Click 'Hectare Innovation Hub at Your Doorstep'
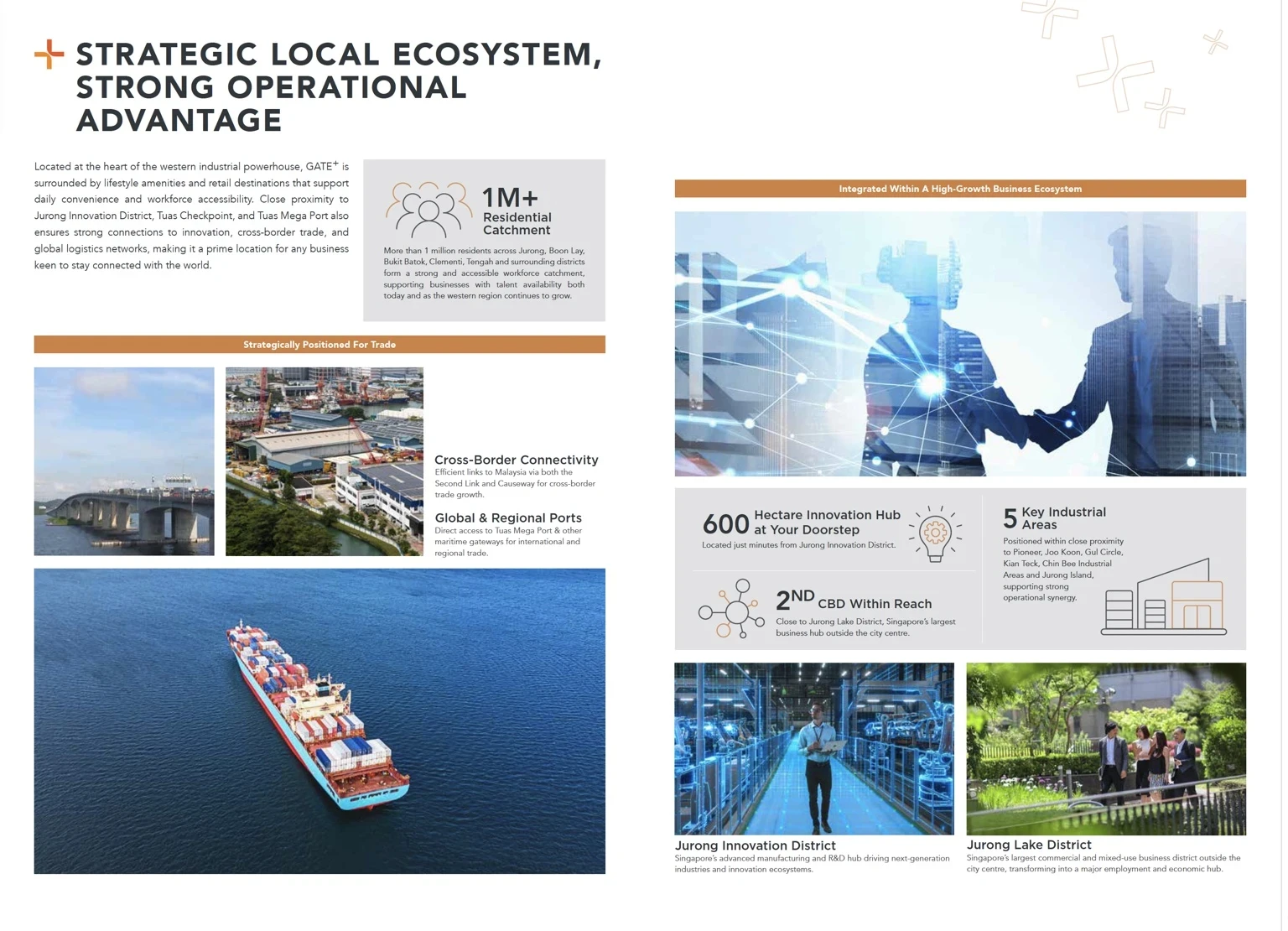Screen dimensions: 1288x931 click(827, 523)
